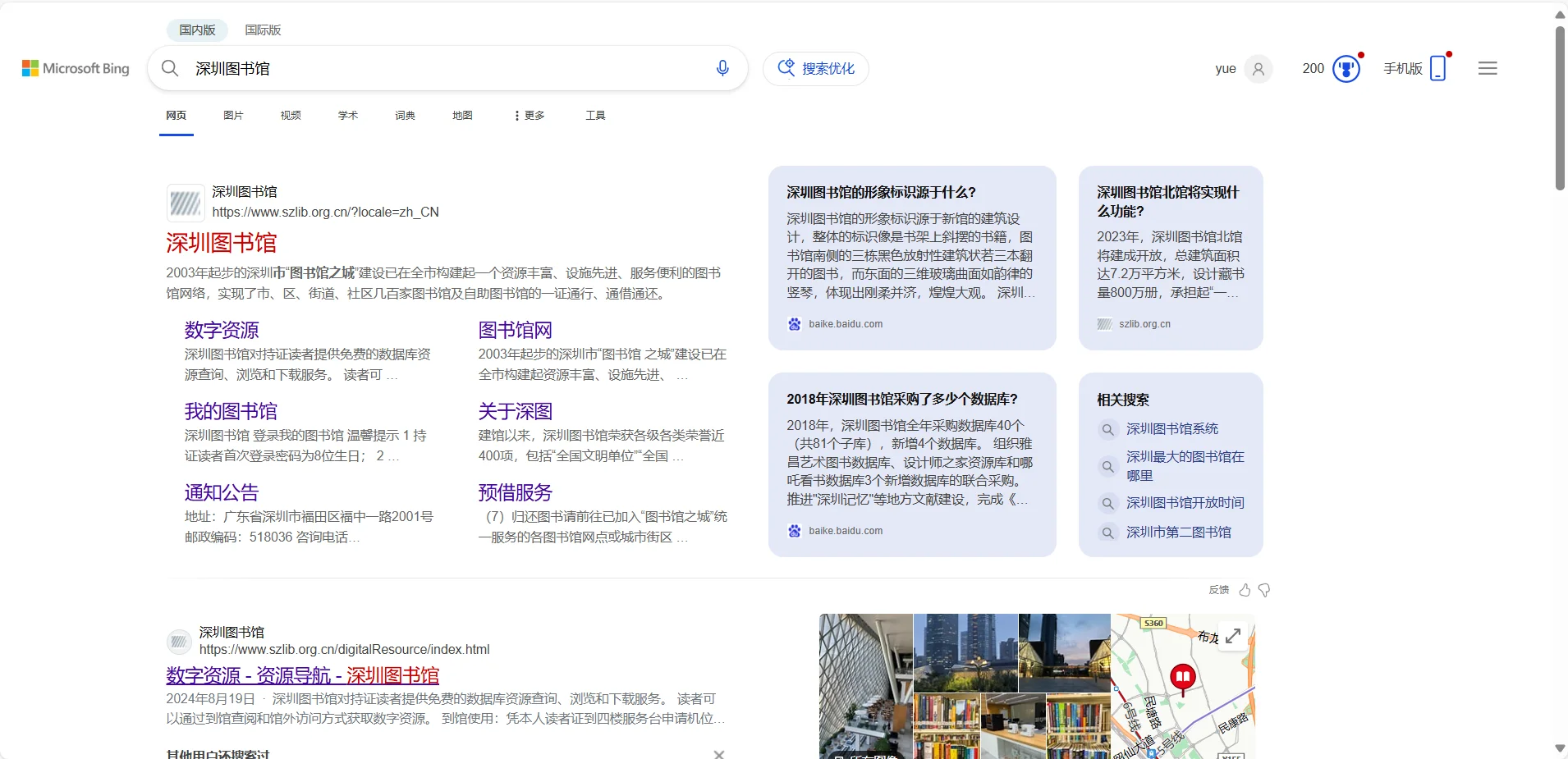The image size is (1568, 759).
Task: Click the search magnifier icon in search box
Action: tap(170, 68)
